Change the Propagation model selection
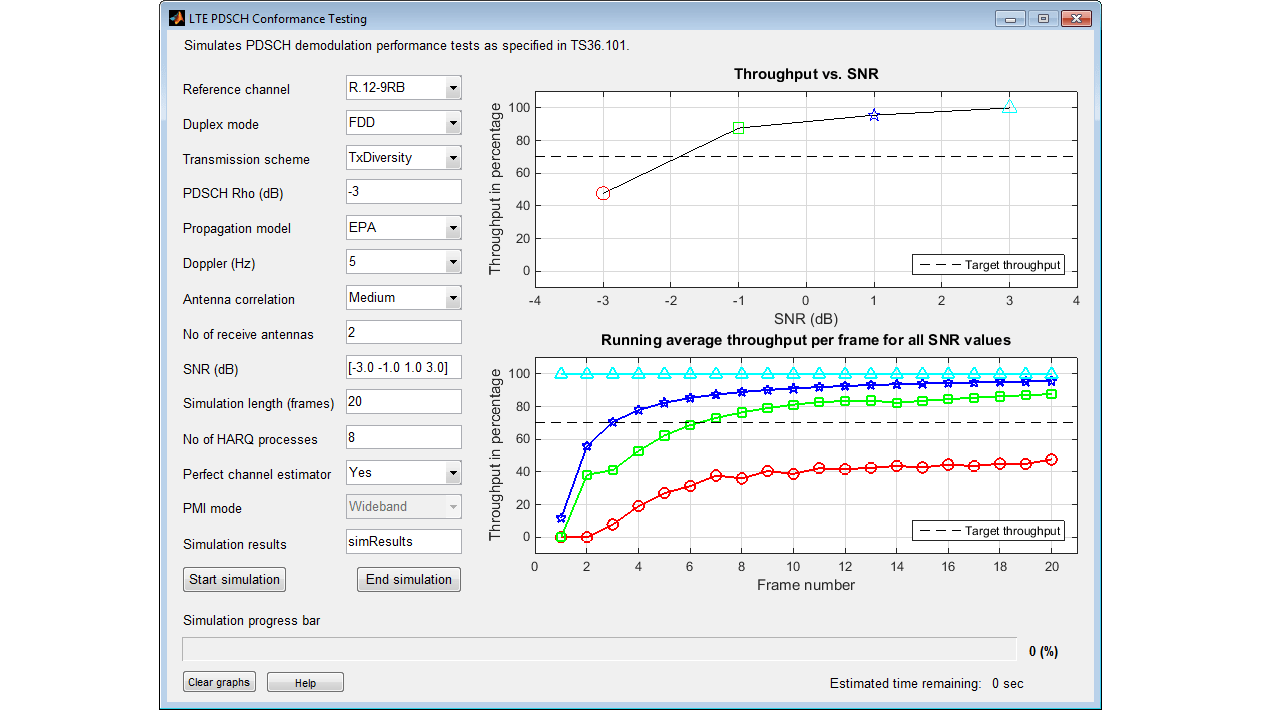This screenshot has height=710, width=1263. 403,228
